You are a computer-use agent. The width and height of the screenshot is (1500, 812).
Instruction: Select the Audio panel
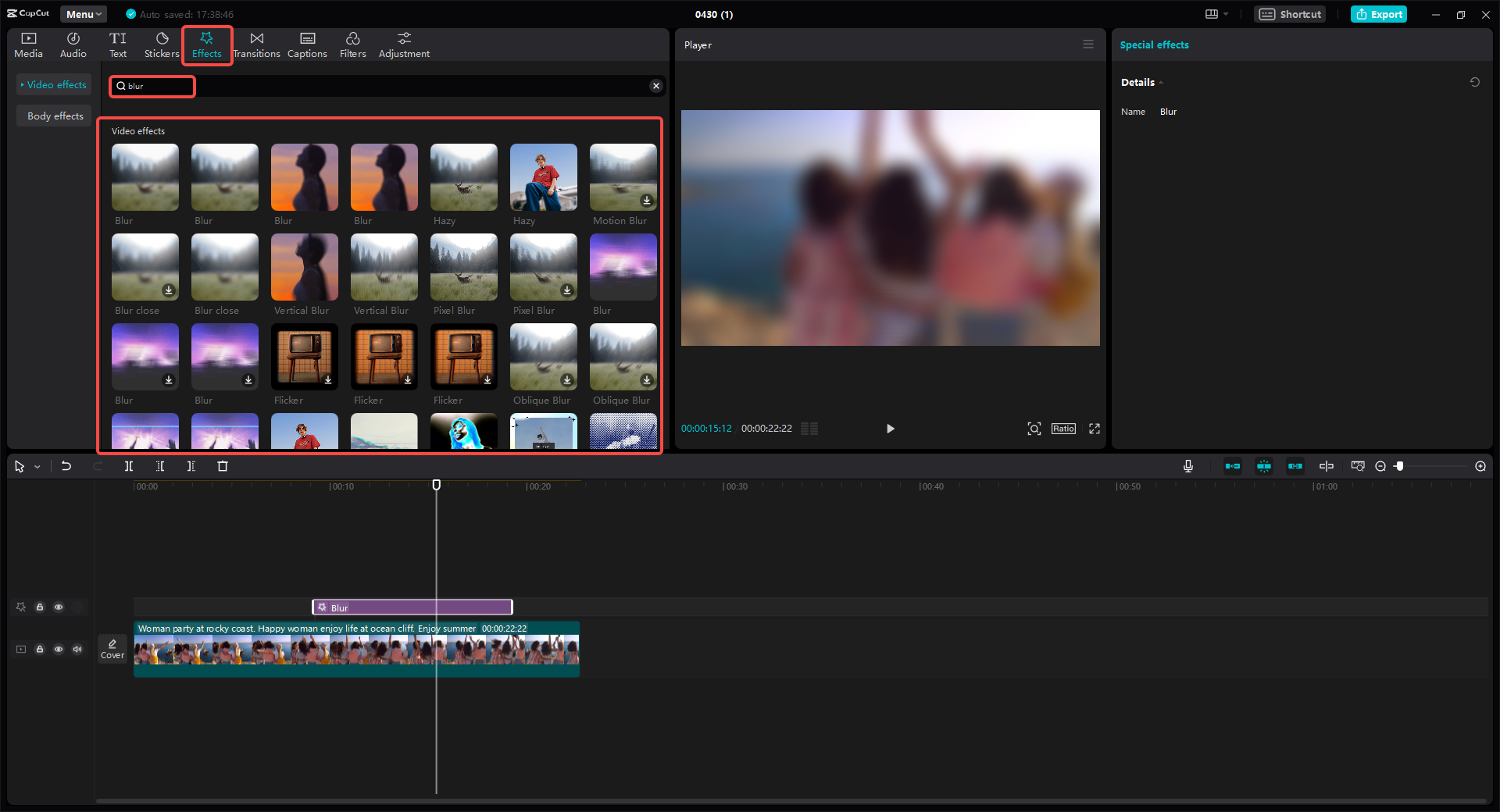72,44
